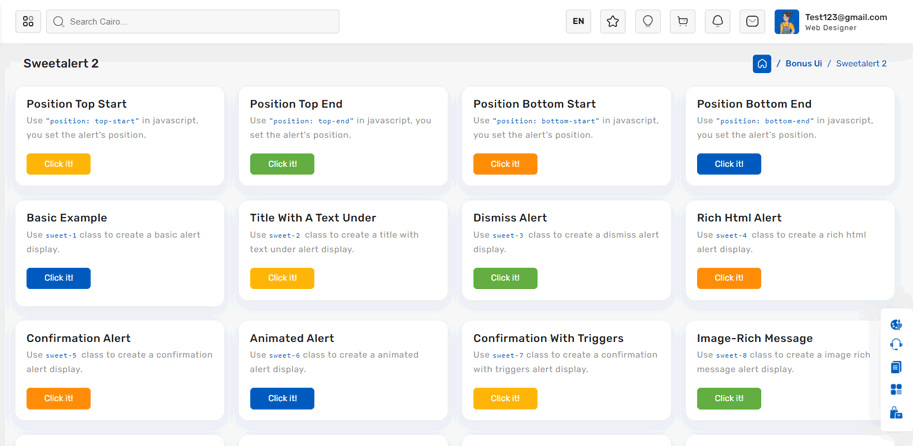This screenshot has width=913, height=446.
Task: Click the Sweetalert 2 page heading
Action: pyautogui.click(x=61, y=63)
